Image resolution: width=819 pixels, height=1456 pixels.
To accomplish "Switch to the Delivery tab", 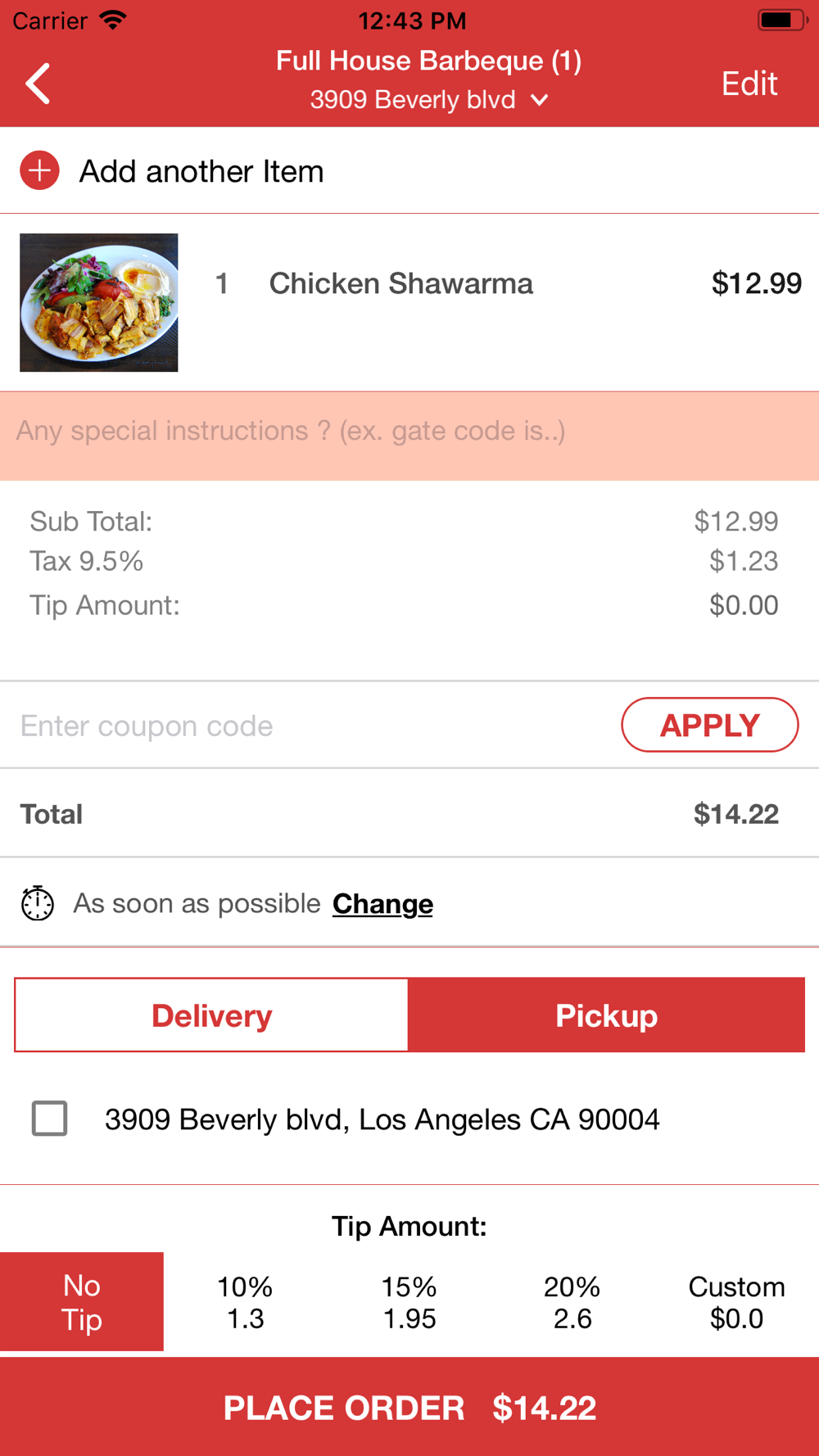I will coord(211,1015).
